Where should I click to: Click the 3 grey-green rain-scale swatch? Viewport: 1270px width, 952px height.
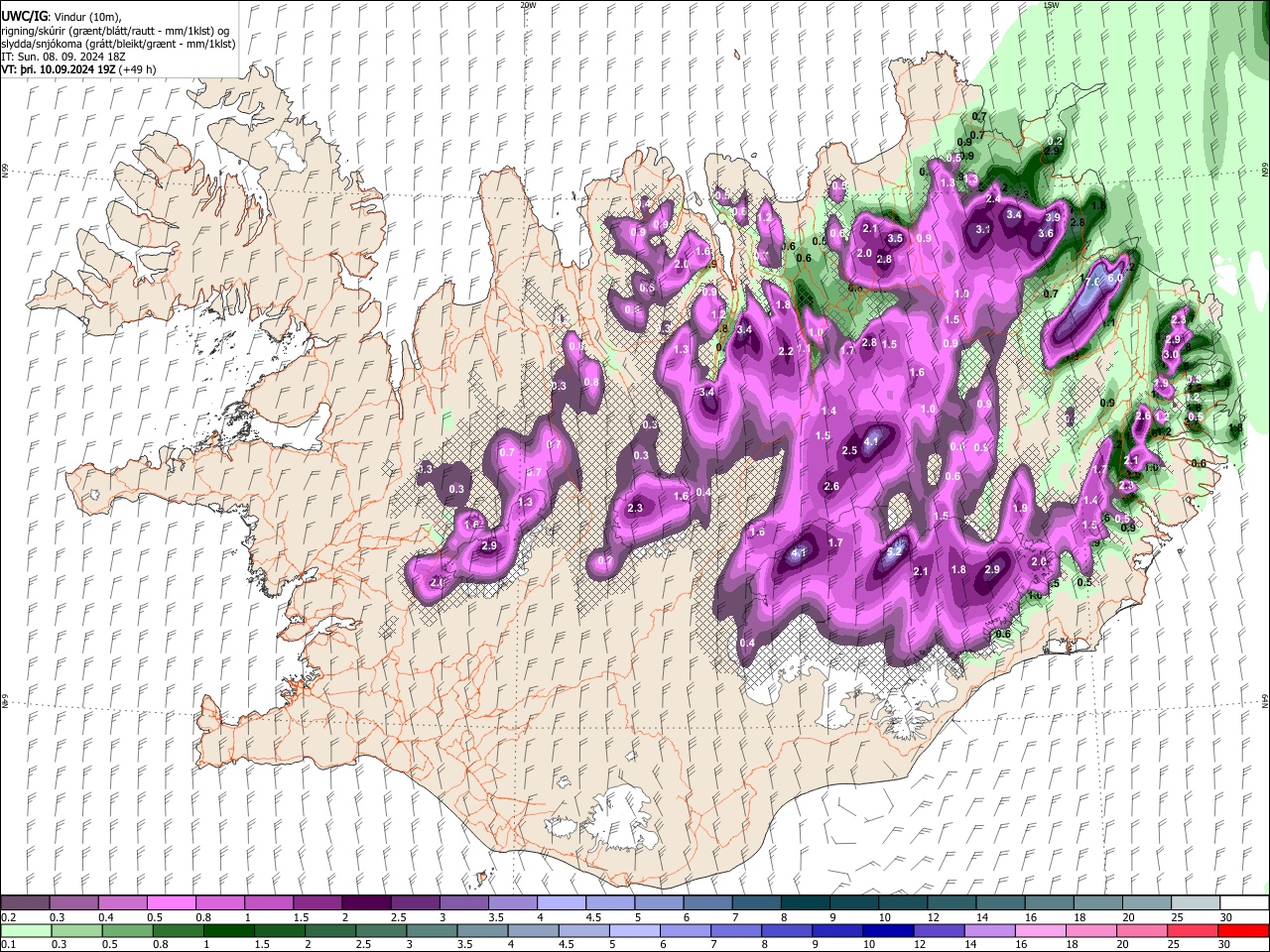pyautogui.click(x=432, y=930)
